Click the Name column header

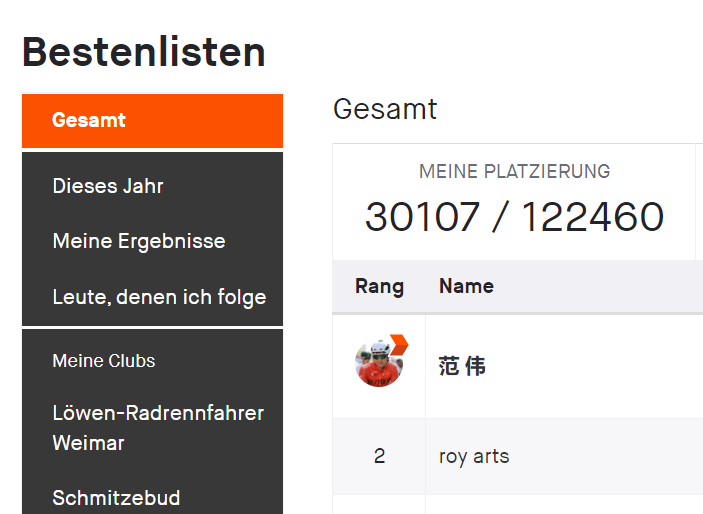click(466, 286)
